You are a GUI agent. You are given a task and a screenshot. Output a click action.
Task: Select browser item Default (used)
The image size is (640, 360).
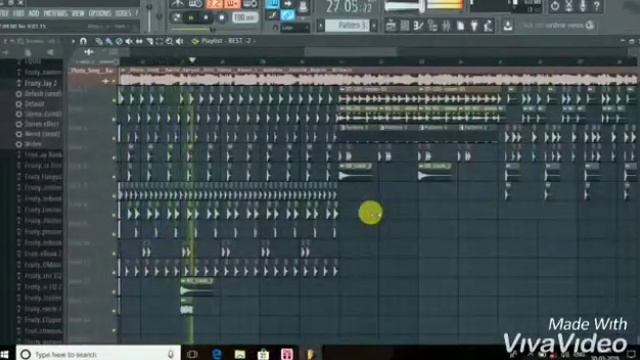pyautogui.click(x=42, y=93)
